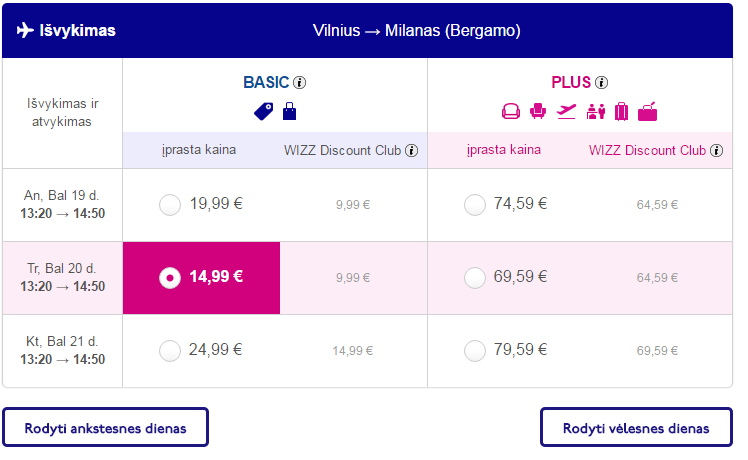Click the Rodyti ankstesnes dienas button
Image resolution: width=748 pixels, height=460 pixels.
105,428
